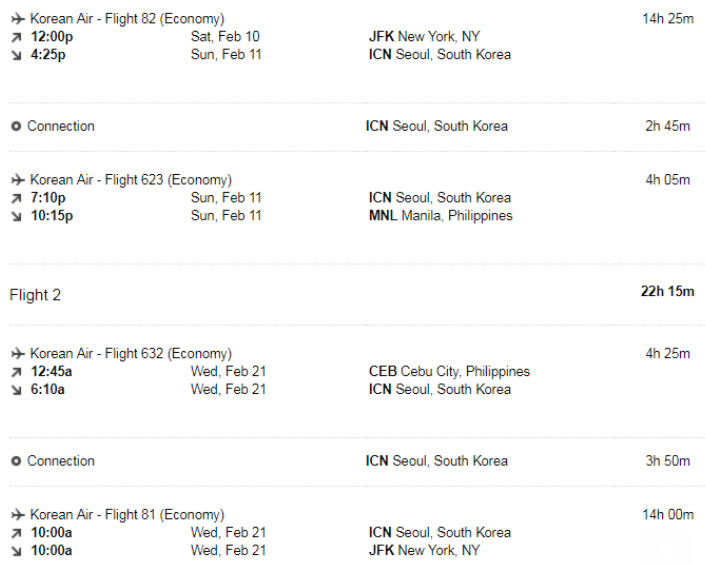Click the connection circle icon for 3h 50m layover

pyautogui.click(x=16, y=462)
